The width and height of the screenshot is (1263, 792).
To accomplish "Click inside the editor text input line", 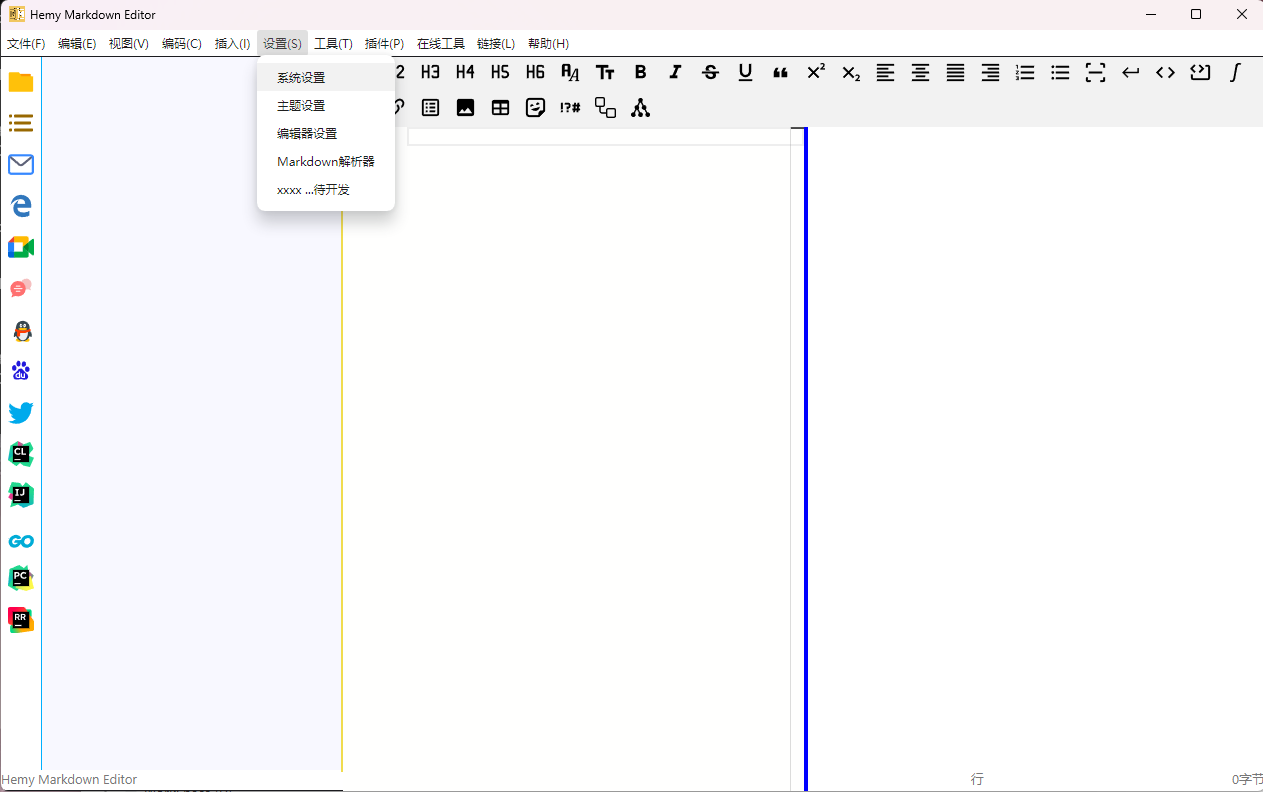I will point(600,137).
